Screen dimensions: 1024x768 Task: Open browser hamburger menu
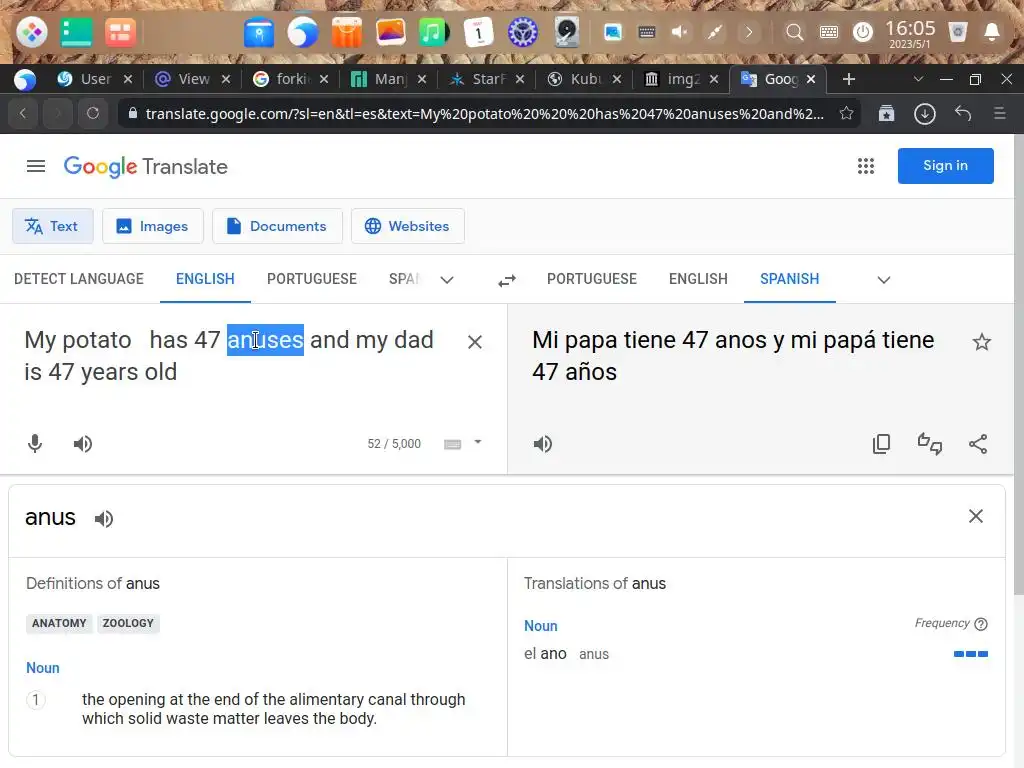999,113
